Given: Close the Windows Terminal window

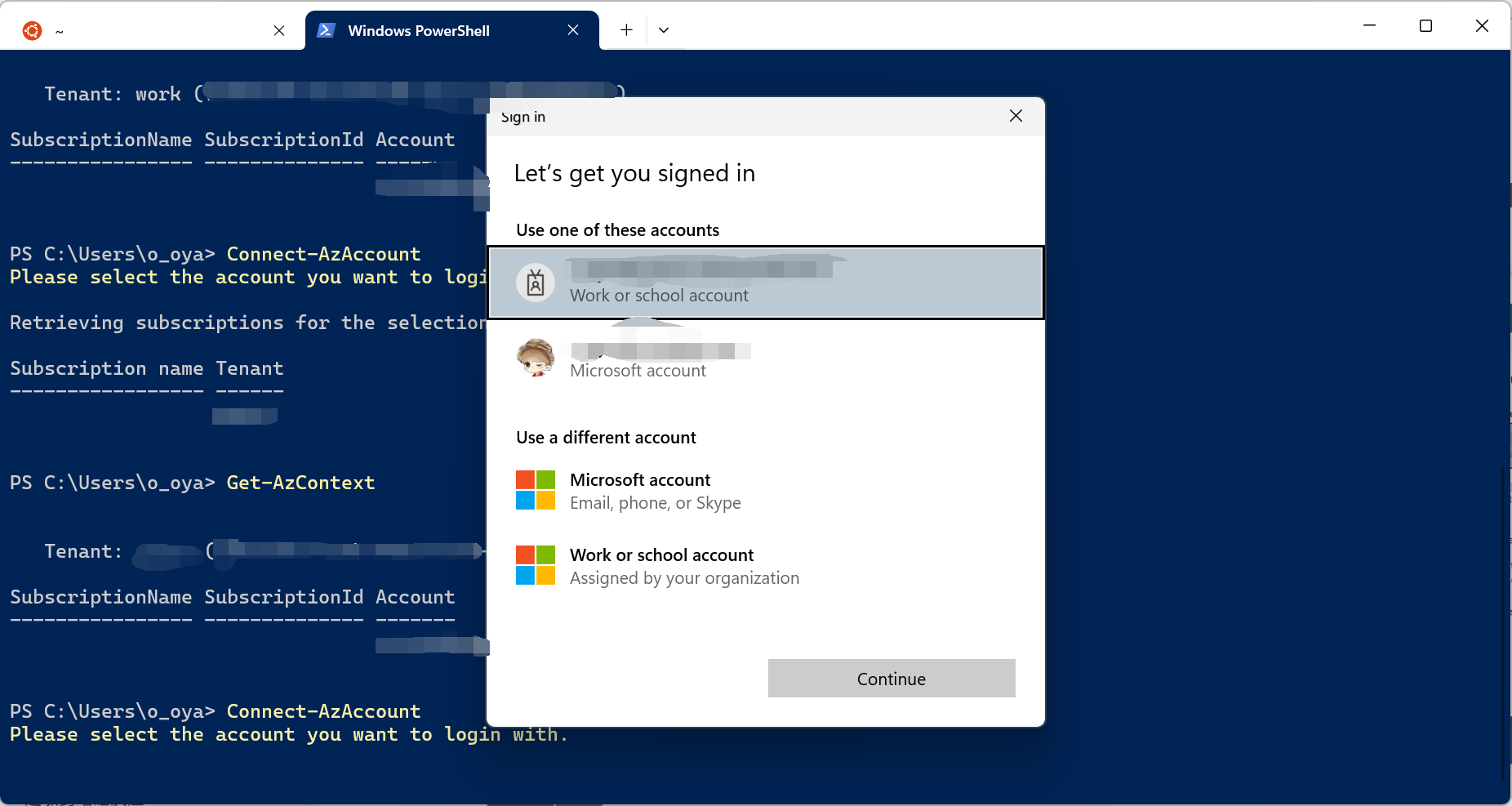Looking at the screenshot, I should pyautogui.click(x=1482, y=26).
